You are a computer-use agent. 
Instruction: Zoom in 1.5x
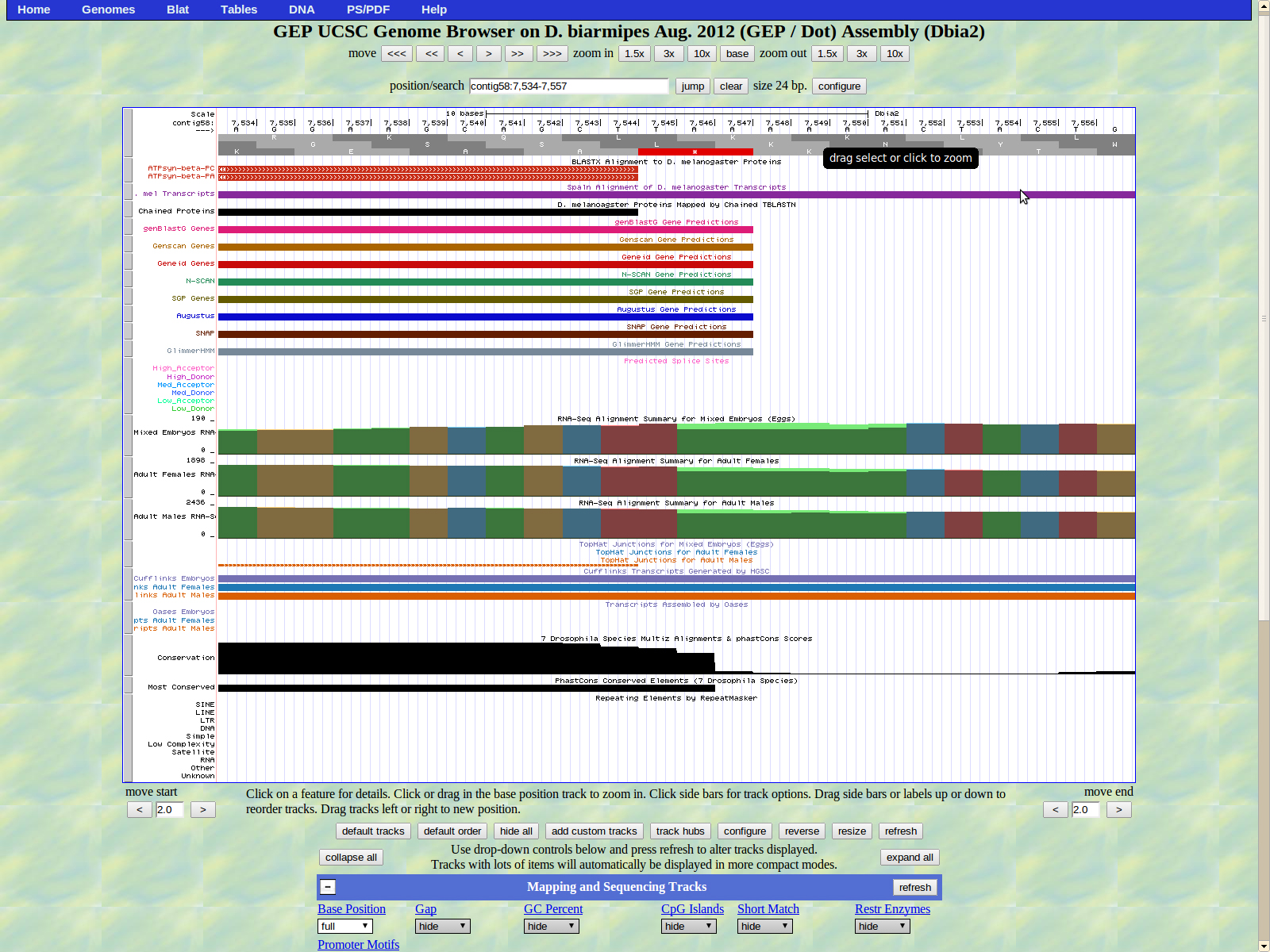(x=634, y=54)
